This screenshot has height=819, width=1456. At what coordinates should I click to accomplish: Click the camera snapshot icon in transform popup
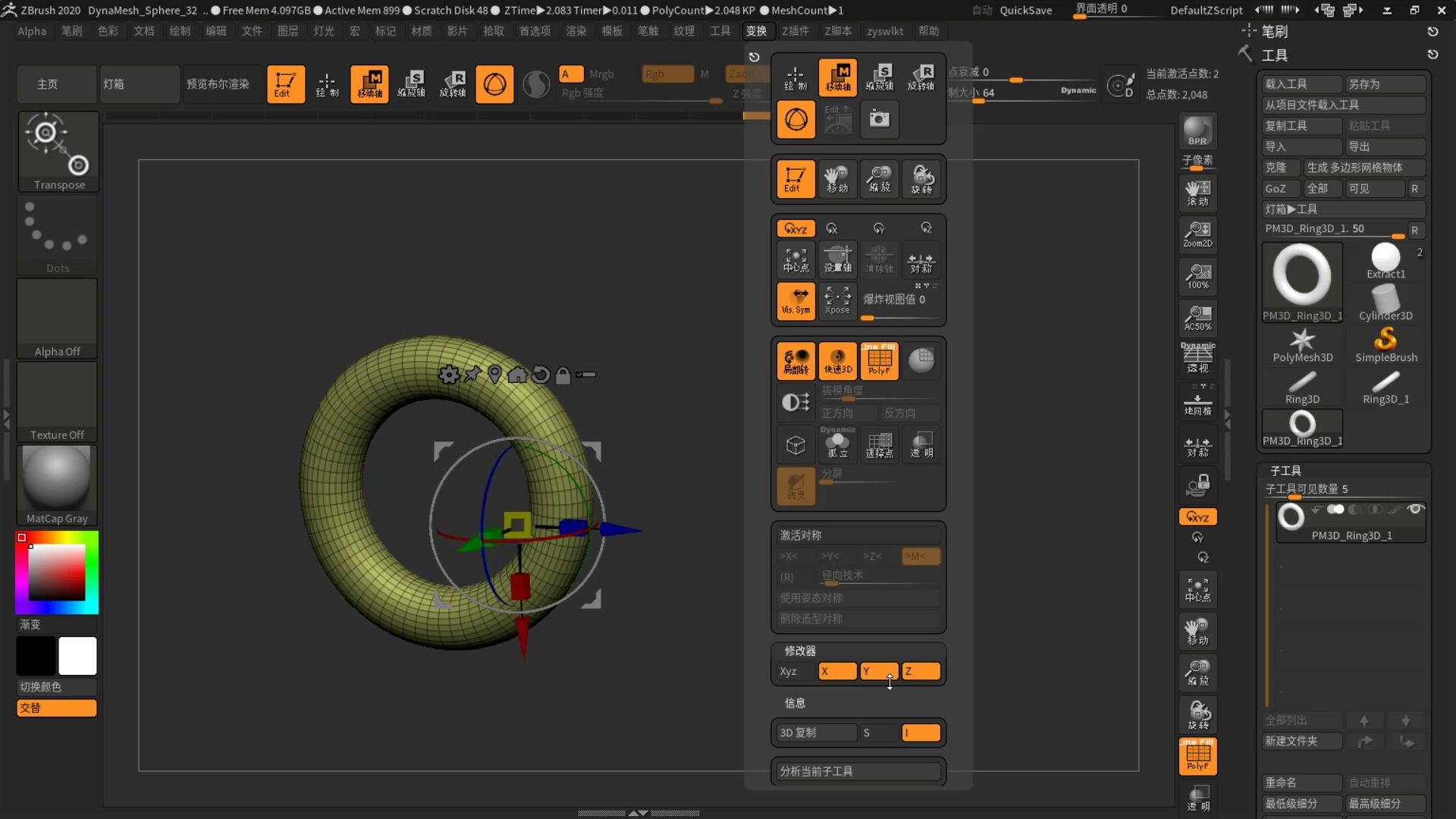pos(879,119)
